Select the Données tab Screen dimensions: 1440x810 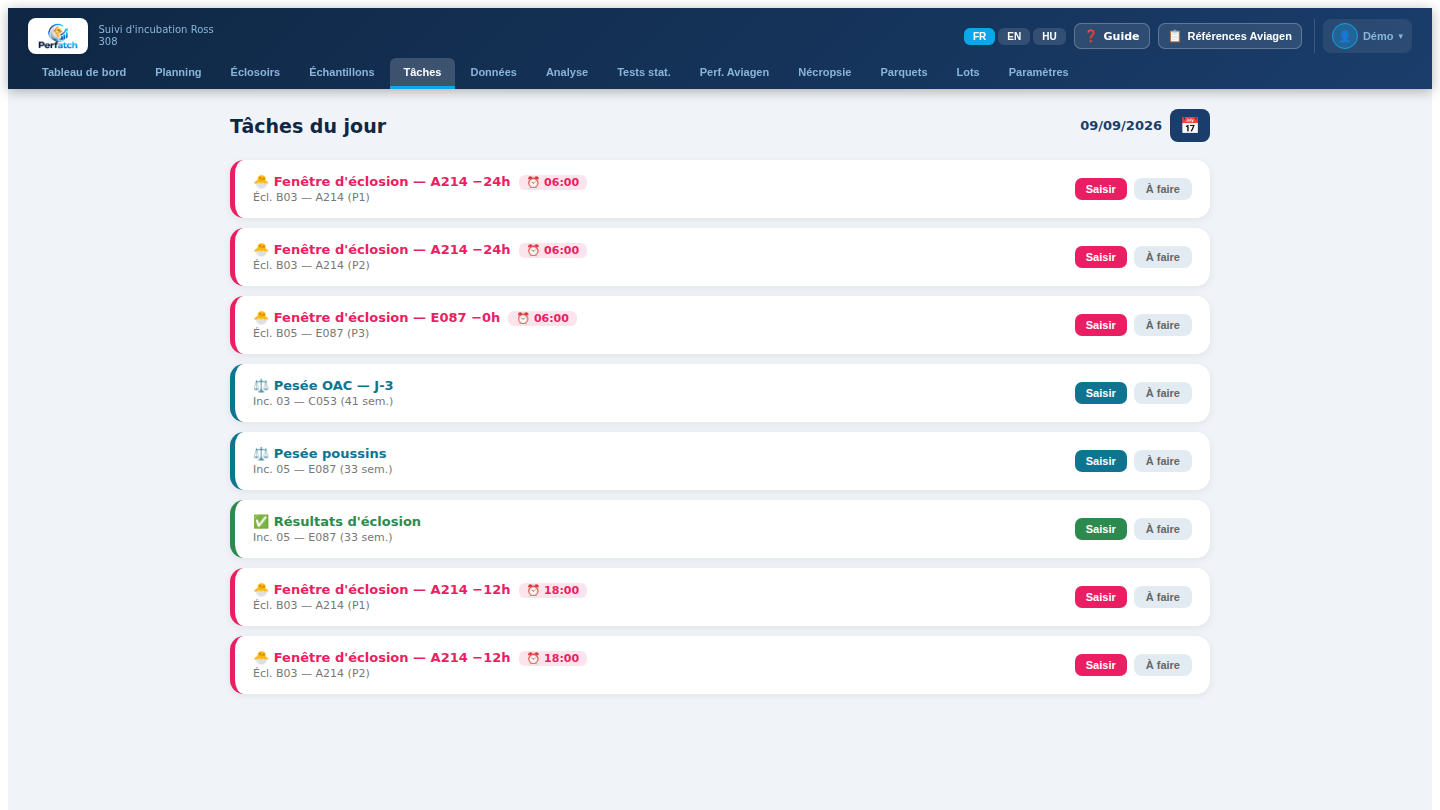tap(494, 72)
